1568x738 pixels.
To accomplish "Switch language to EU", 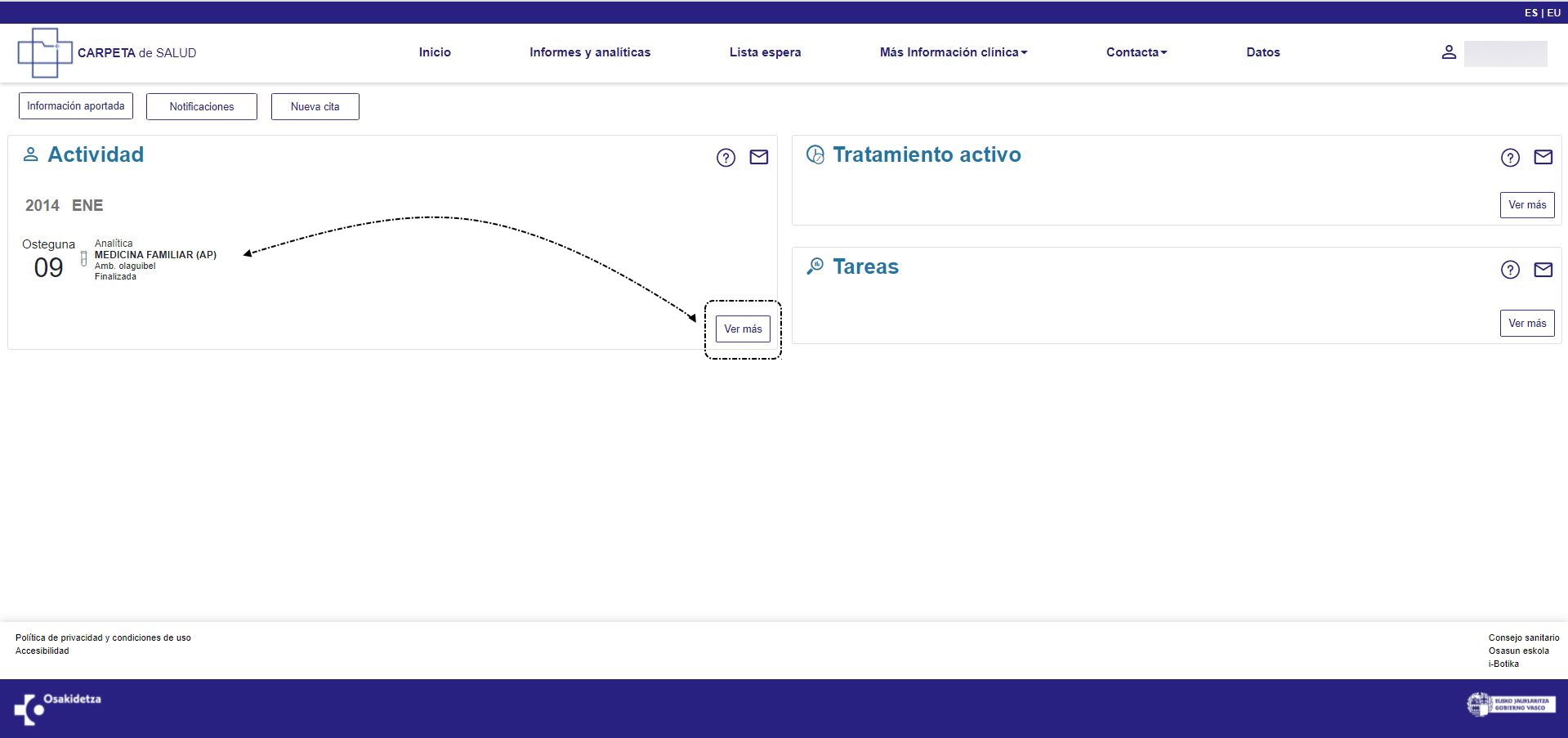I will [1553, 13].
